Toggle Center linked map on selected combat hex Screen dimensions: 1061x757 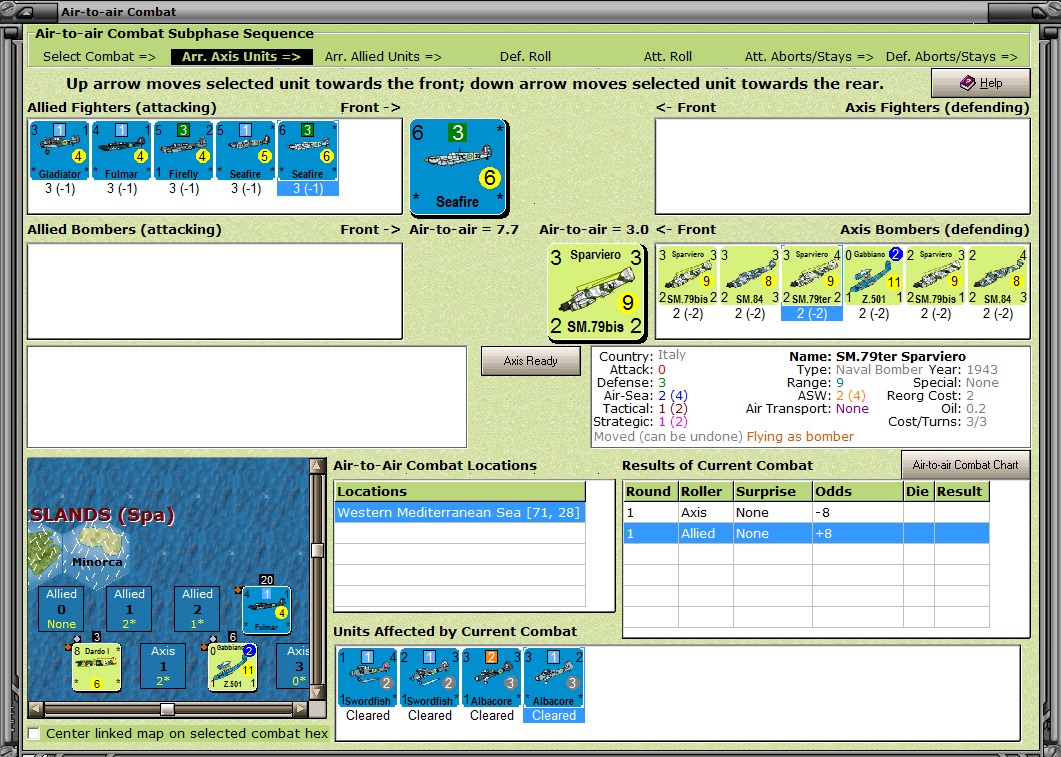click(x=34, y=733)
